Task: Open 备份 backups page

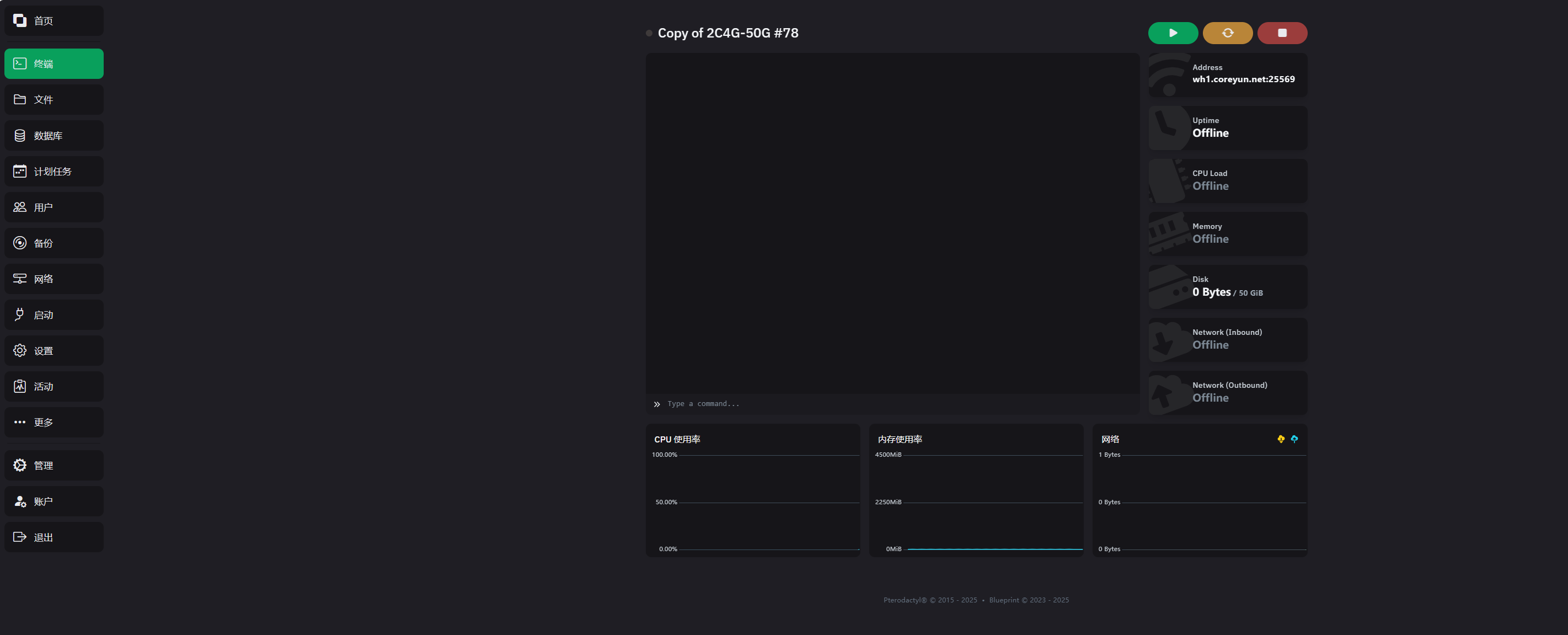Action: [53, 243]
